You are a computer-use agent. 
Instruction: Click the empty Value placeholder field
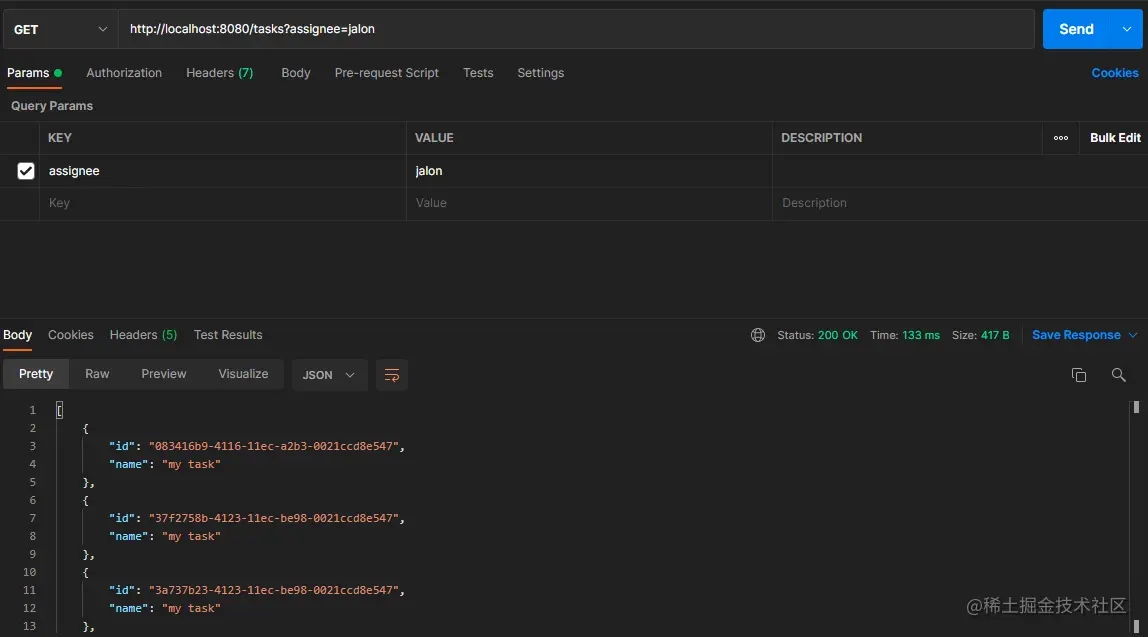coord(589,203)
